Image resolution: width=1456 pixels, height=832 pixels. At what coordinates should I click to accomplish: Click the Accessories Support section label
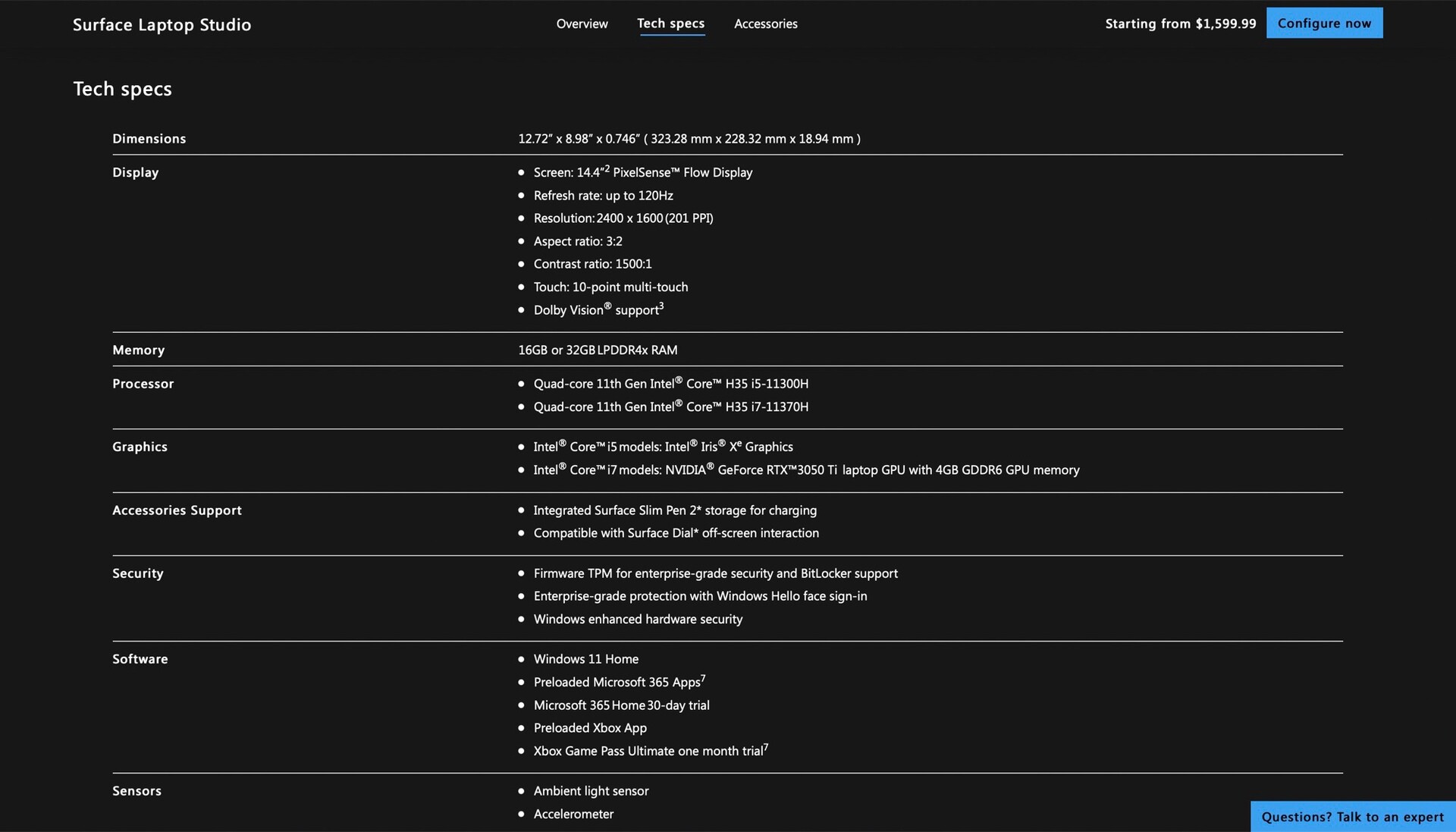tap(177, 510)
